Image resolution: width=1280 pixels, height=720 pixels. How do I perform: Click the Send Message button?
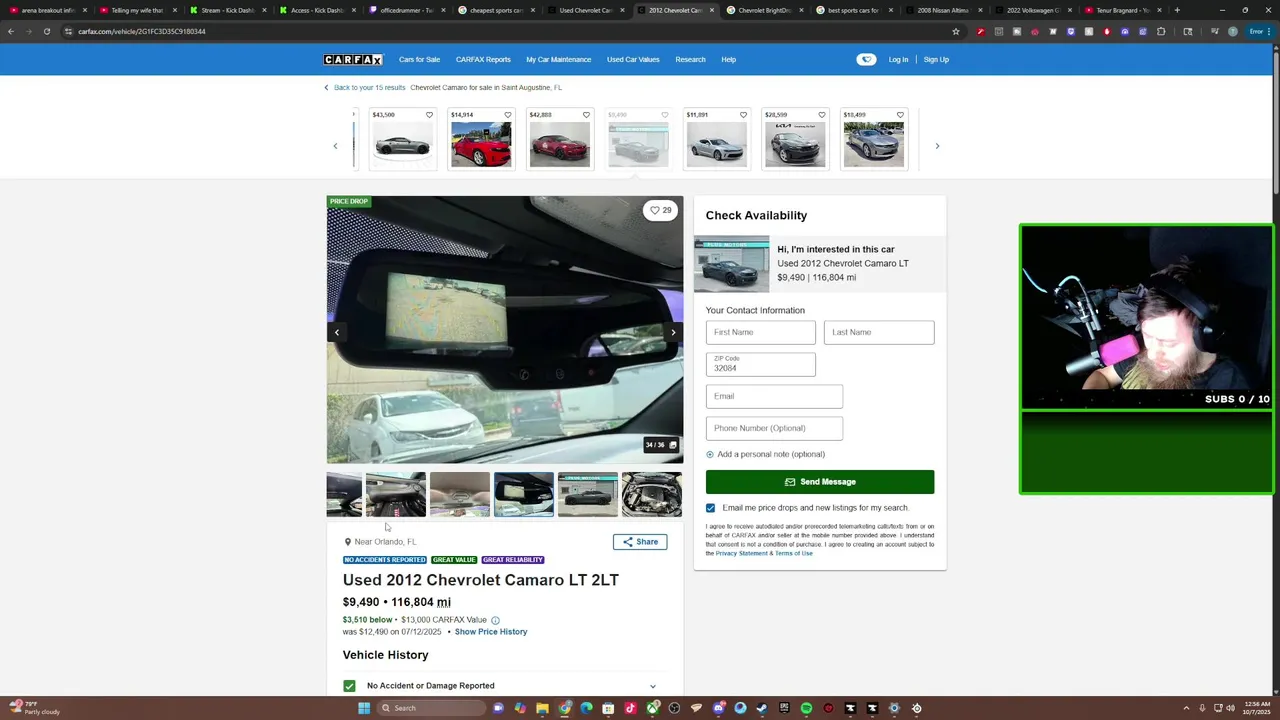pyautogui.click(x=820, y=482)
